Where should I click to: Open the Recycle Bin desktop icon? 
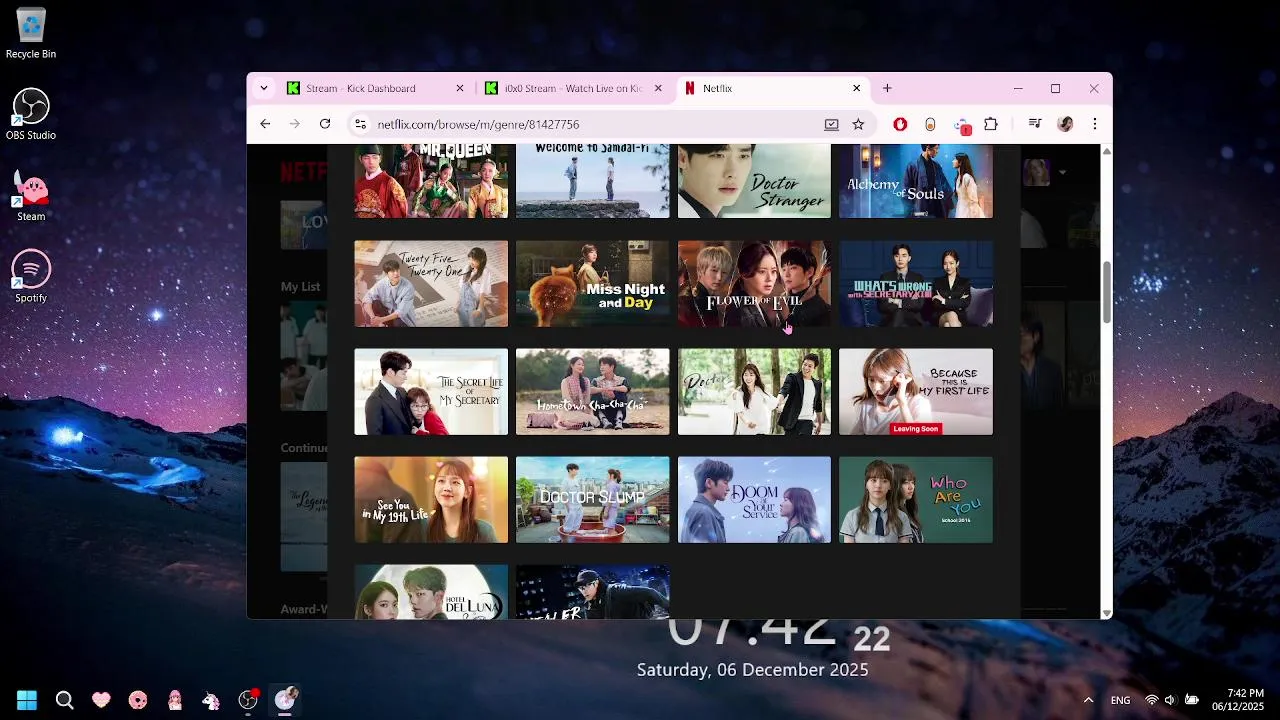[31, 33]
